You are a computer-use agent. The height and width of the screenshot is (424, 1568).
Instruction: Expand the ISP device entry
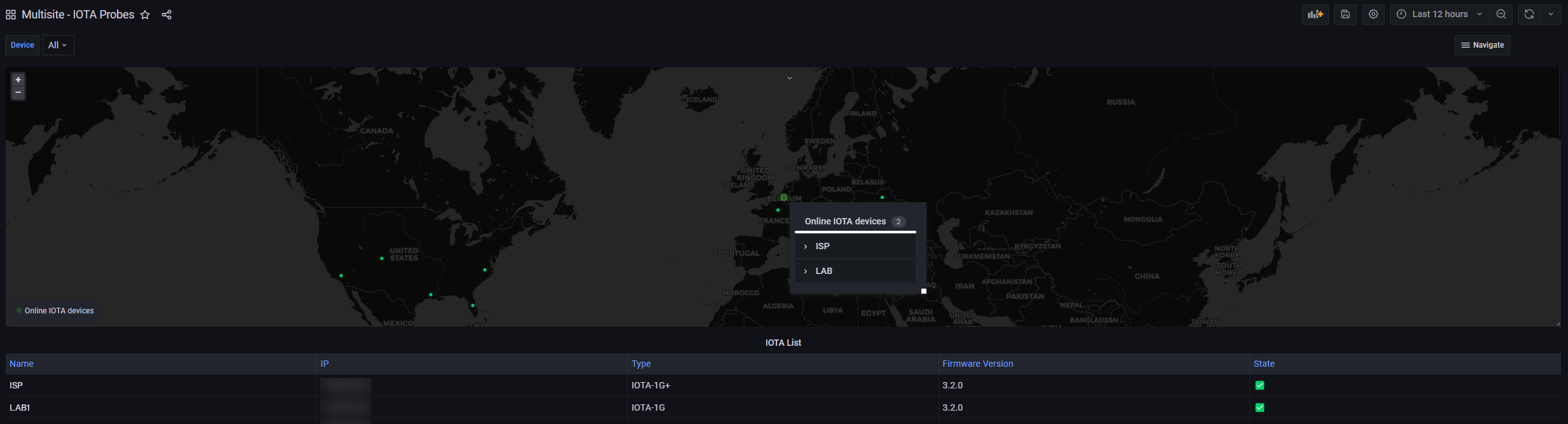(x=855, y=246)
